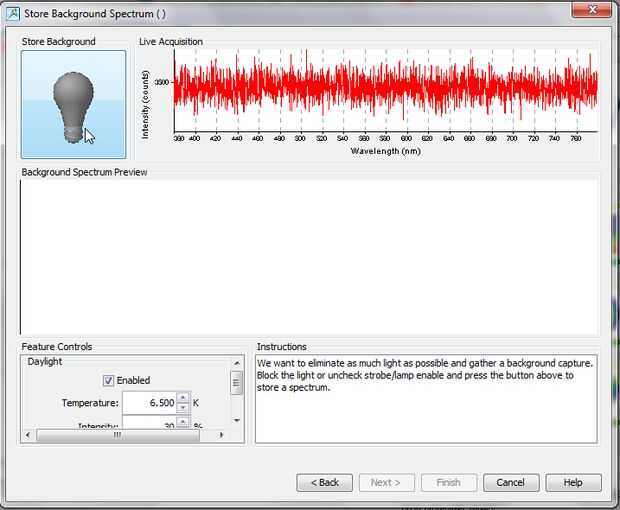Uncheck the Daylight Enabled checkbox

point(108,380)
